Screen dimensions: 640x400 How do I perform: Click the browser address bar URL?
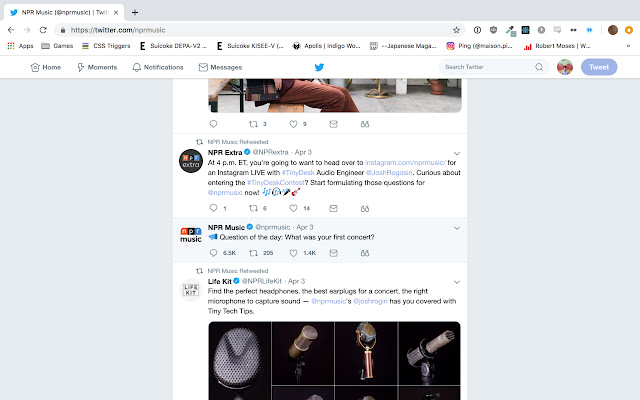118,30
